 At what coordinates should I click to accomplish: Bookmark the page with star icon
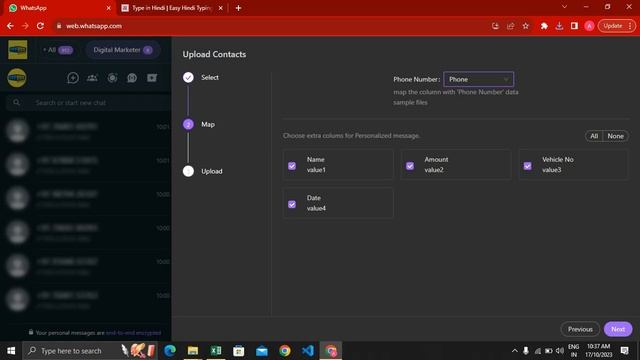click(x=526, y=26)
